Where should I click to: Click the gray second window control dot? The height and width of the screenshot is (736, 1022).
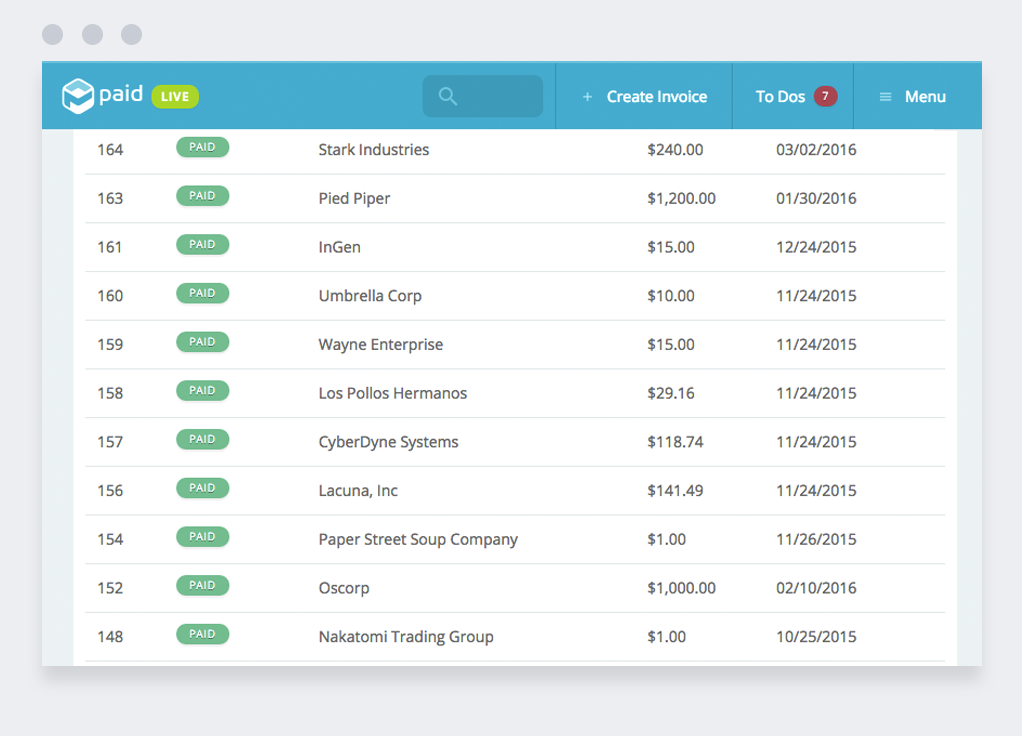(x=92, y=34)
